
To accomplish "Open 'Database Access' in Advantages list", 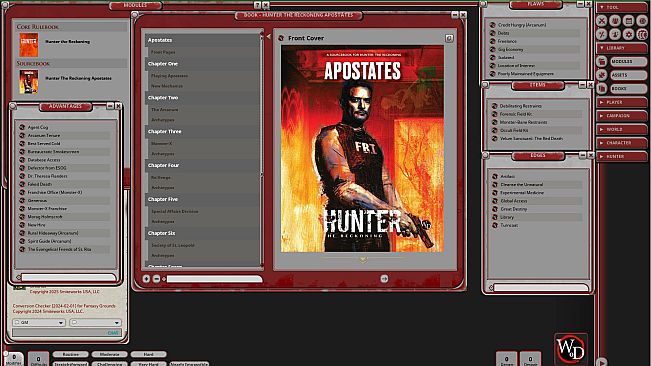I will pos(44,160).
